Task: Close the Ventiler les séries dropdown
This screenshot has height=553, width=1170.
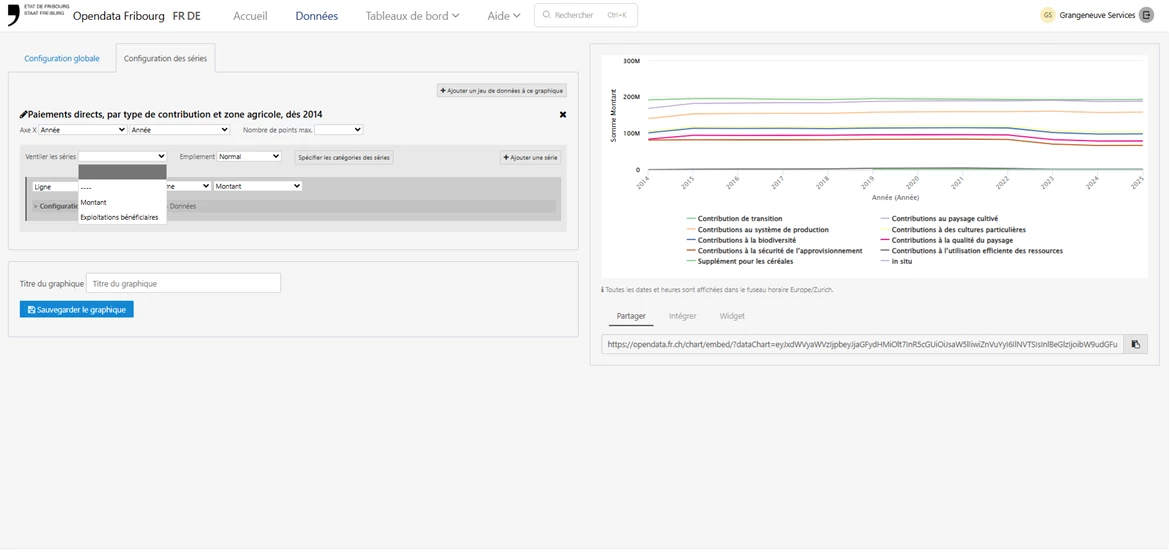Action: [122, 157]
